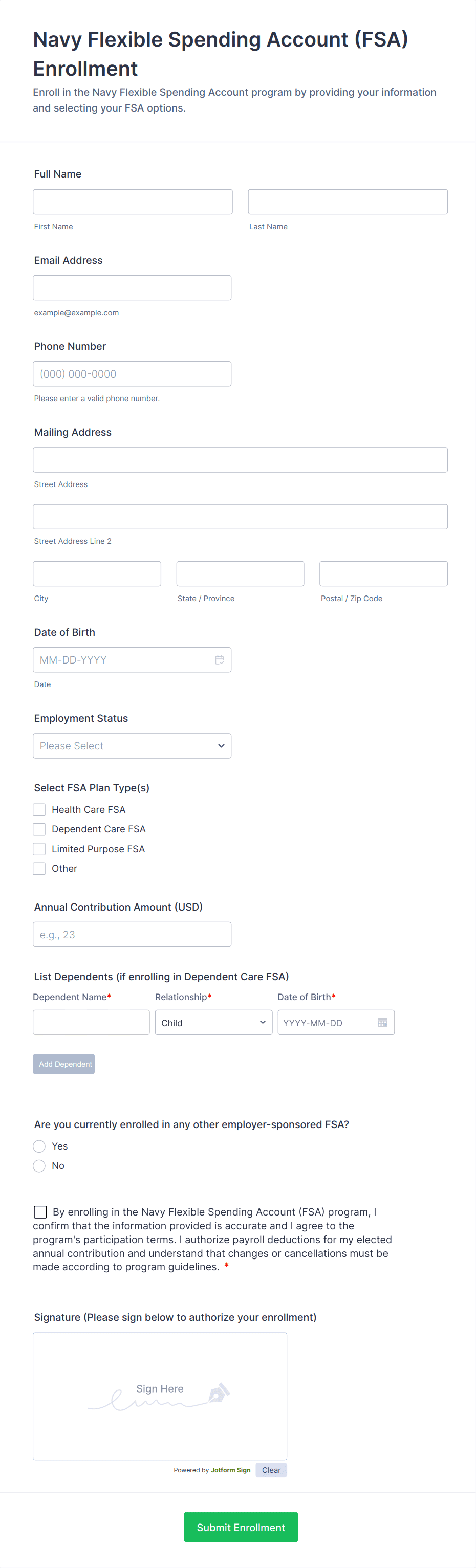The image size is (476, 1568).
Task: Tick the Limited Purpose FSA checkbox
Action: 39,849
